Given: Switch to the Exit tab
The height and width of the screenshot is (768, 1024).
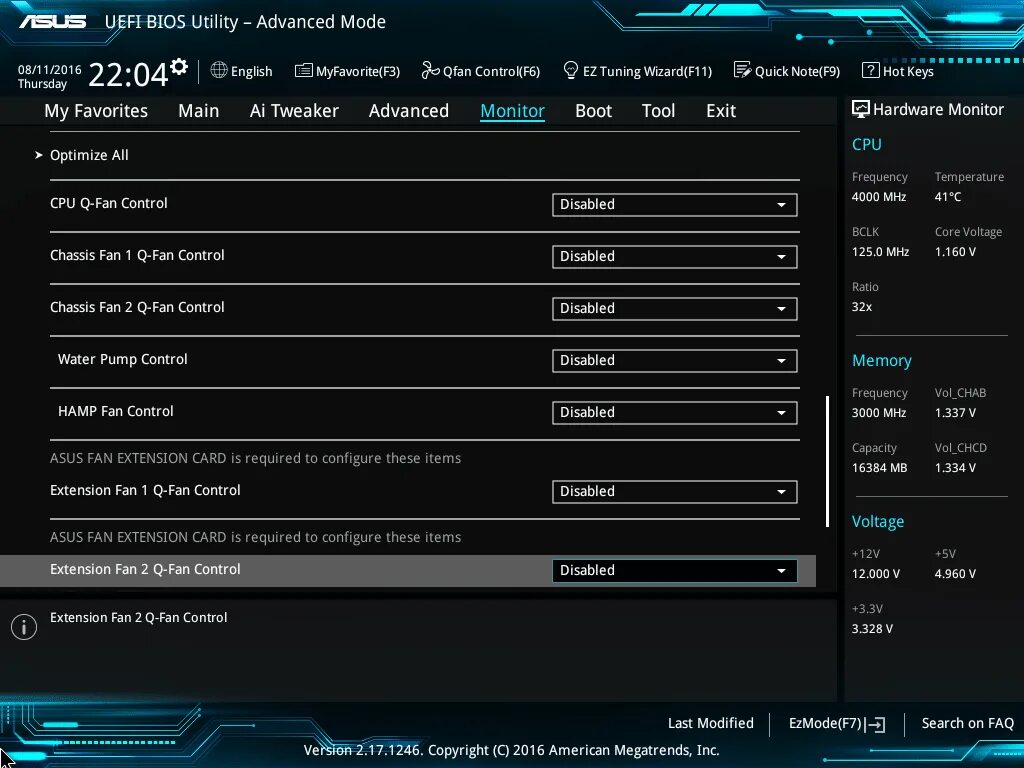Looking at the screenshot, I should (721, 111).
